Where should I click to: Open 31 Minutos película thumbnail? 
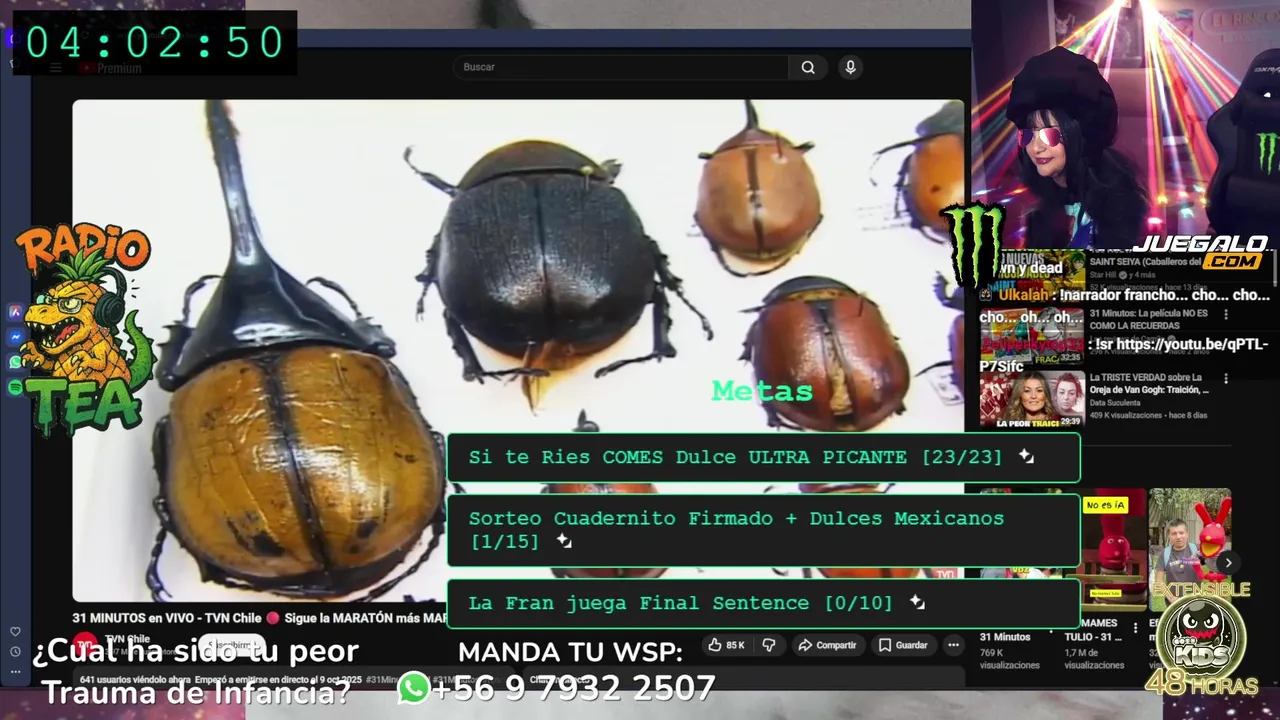1032,334
